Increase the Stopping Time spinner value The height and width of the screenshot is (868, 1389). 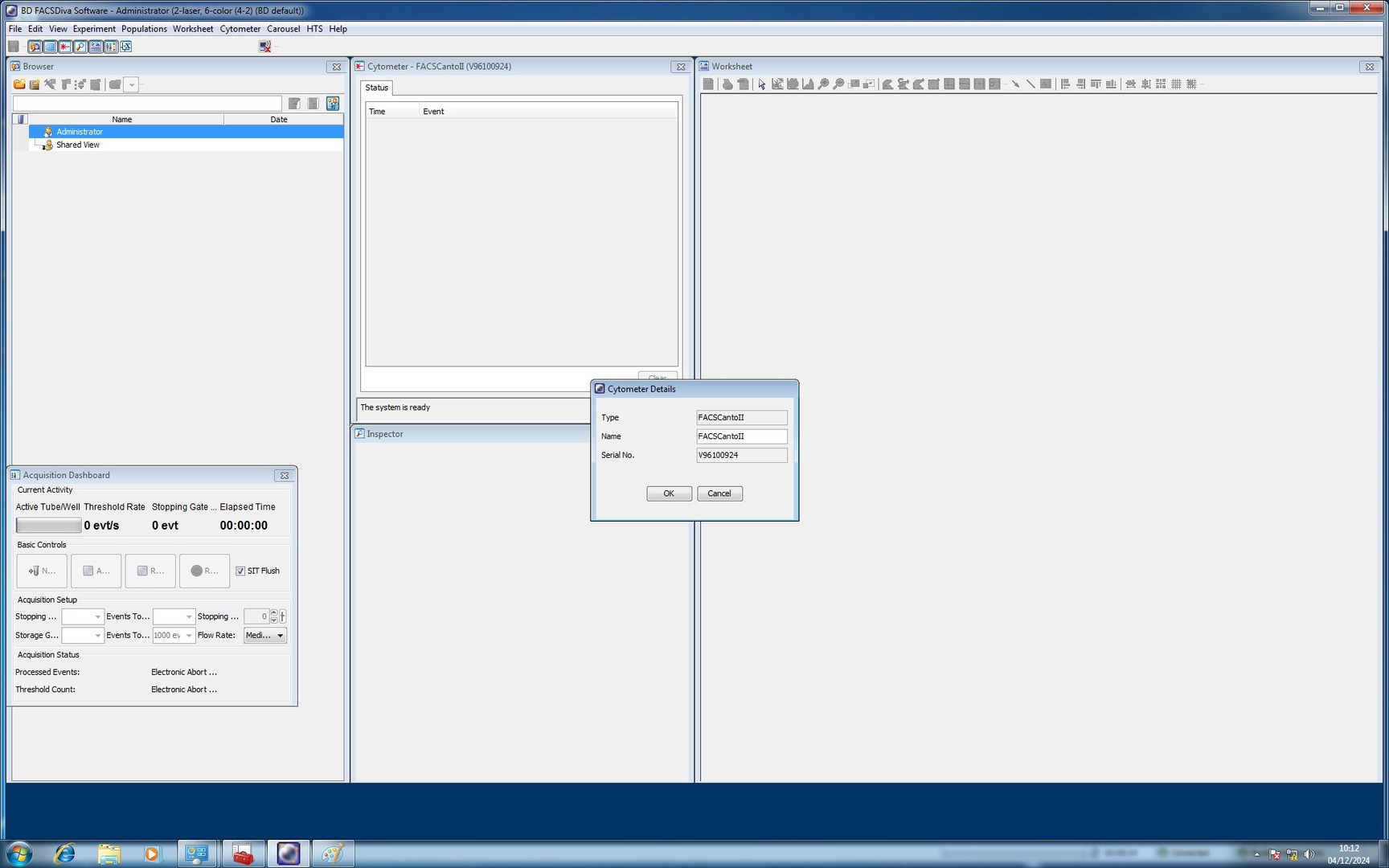click(x=274, y=612)
